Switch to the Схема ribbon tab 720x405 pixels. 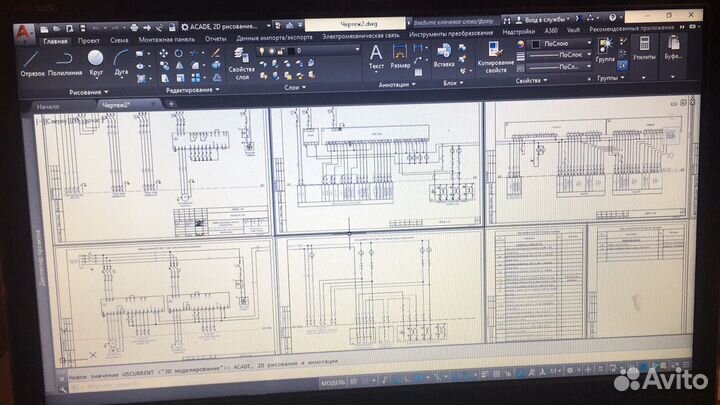pyautogui.click(x=118, y=39)
